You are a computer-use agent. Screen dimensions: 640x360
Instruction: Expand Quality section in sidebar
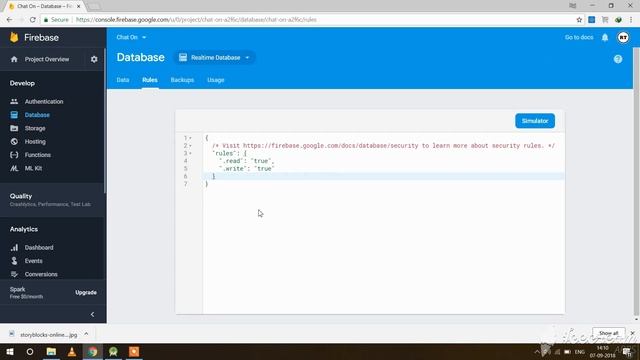coord(51,200)
